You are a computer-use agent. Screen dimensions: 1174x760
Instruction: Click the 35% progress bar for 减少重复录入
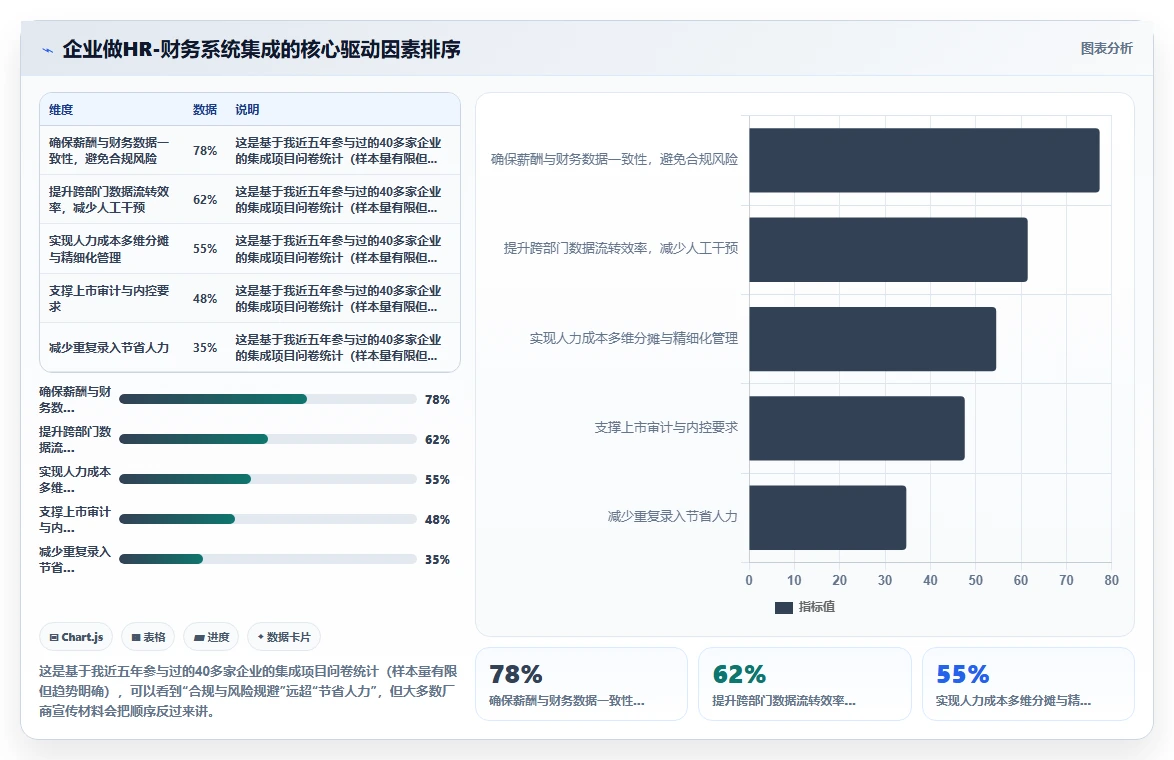coord(267,559)
